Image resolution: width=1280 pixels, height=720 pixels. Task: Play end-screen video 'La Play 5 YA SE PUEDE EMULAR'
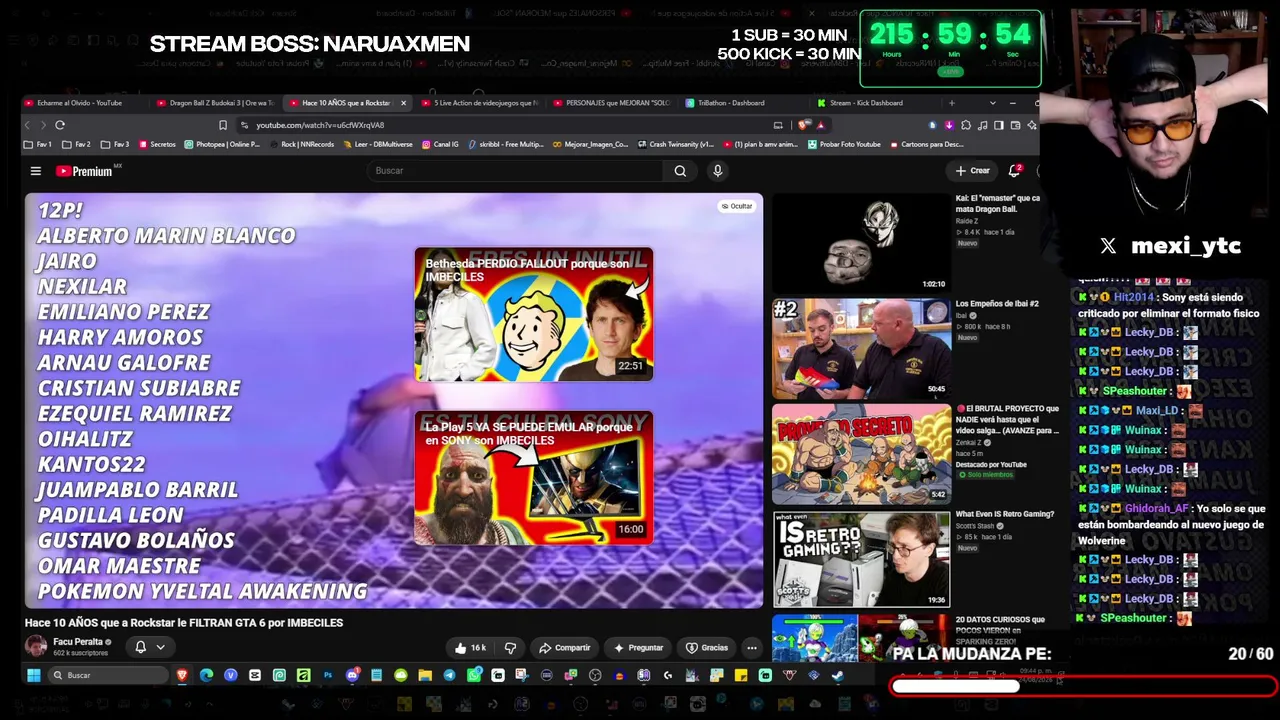pos(534,478)
